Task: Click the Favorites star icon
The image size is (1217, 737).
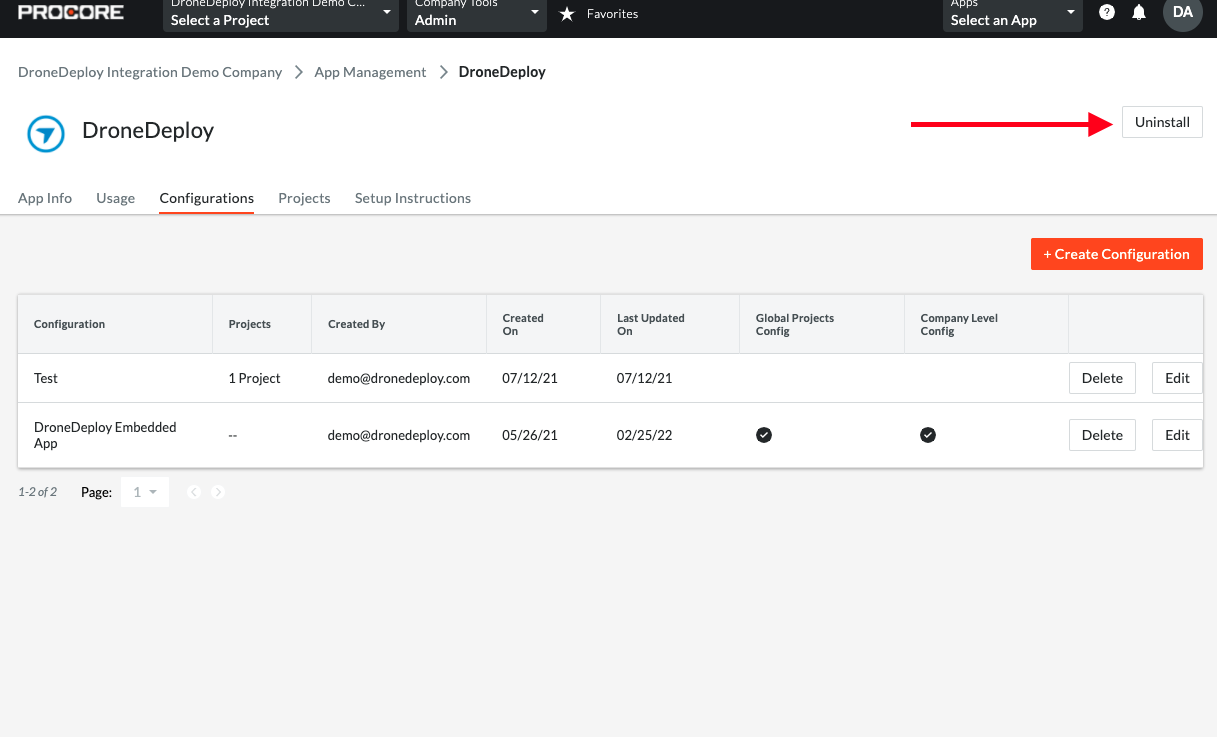Action: [567, 14]
